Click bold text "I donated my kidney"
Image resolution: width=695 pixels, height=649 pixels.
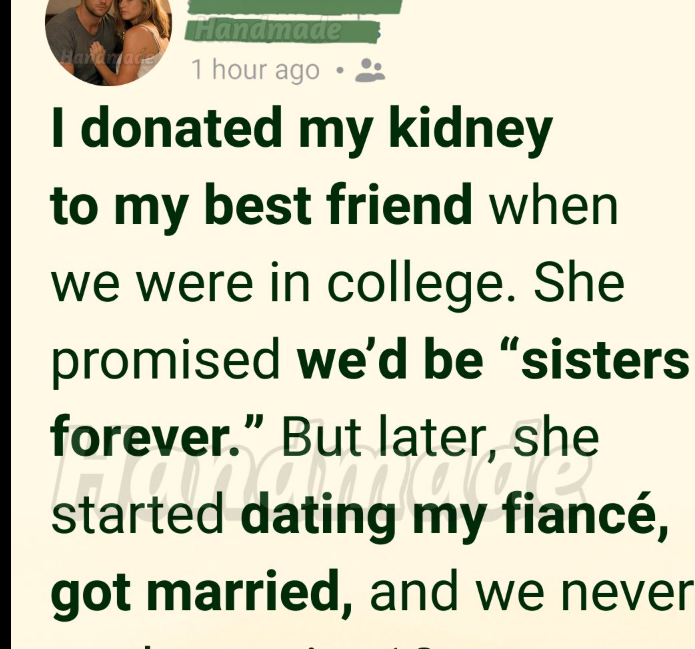click(301, 130)
